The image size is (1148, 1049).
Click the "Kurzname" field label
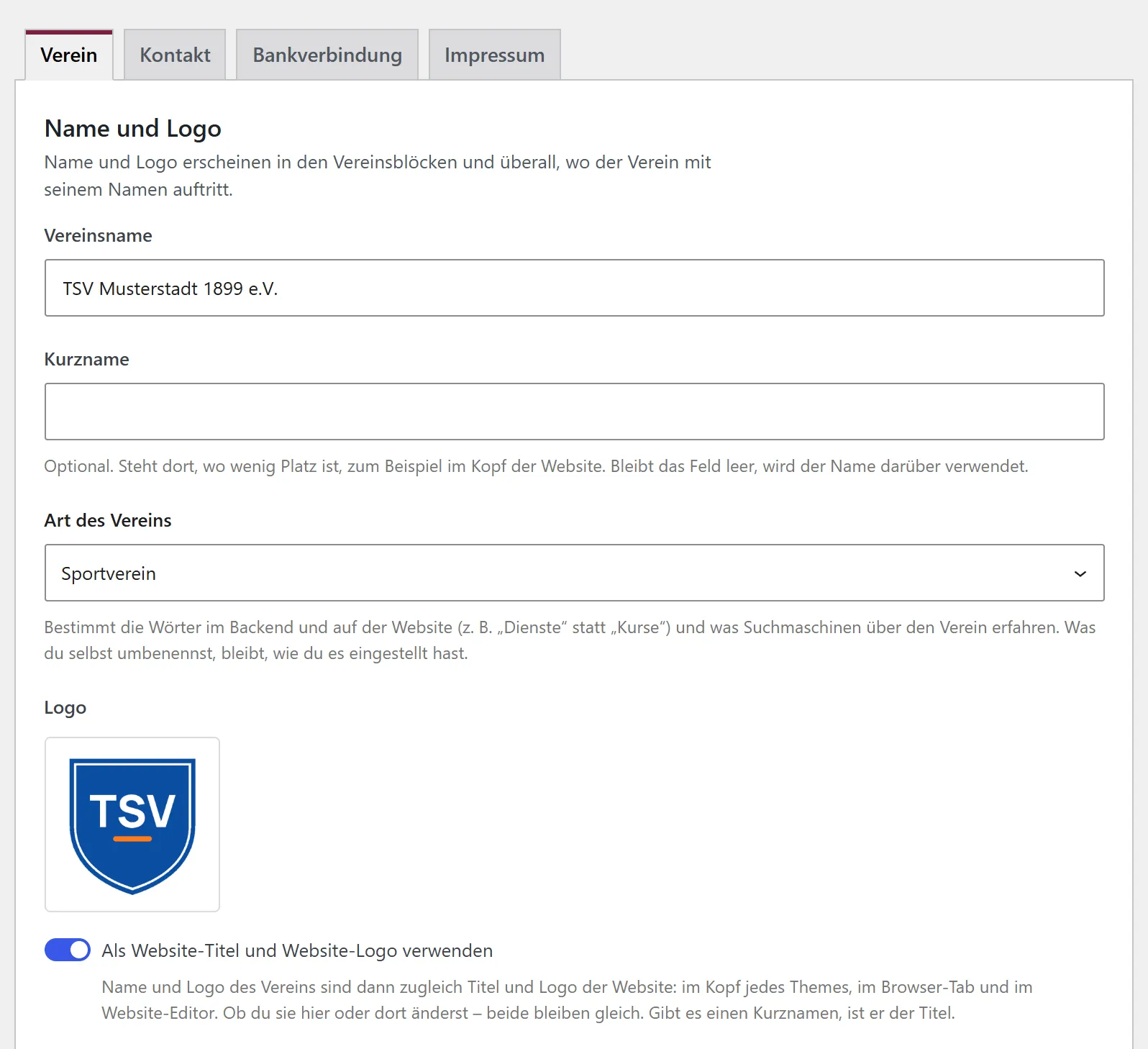(x=87, y=359)
